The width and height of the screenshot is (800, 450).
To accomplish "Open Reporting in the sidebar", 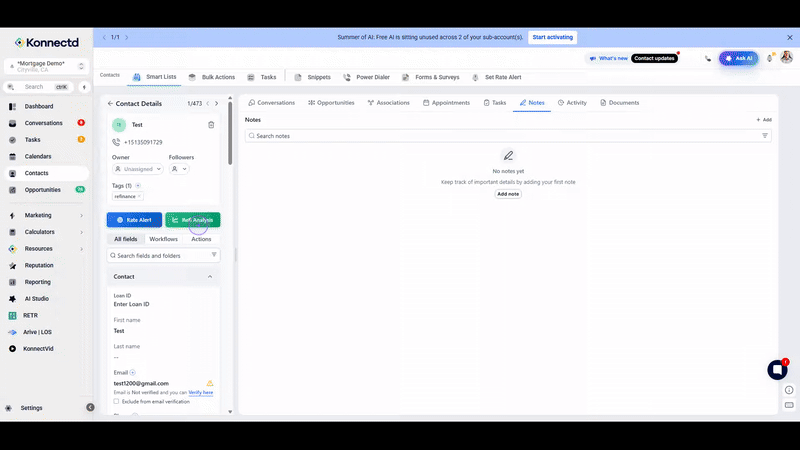I will point(37,282).
